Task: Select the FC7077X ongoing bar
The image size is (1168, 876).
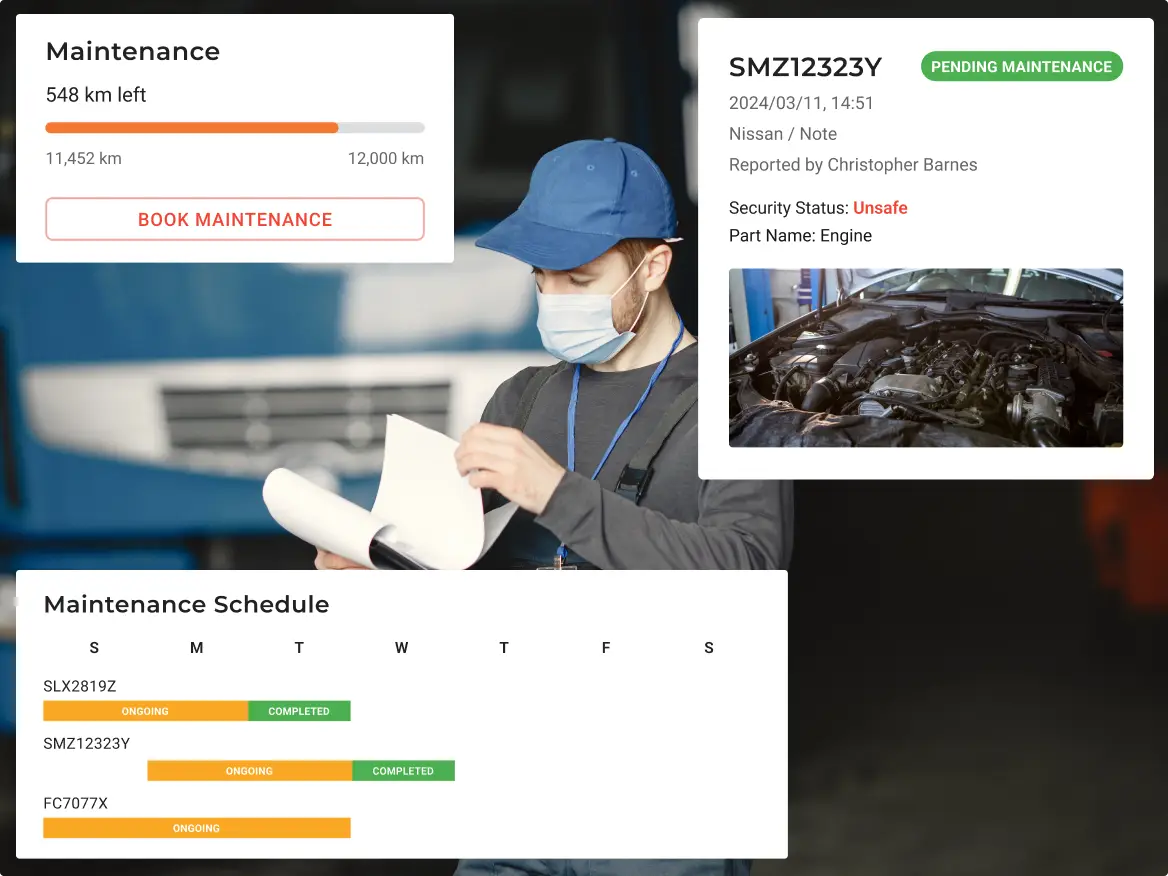Action: tap(196, 828)
